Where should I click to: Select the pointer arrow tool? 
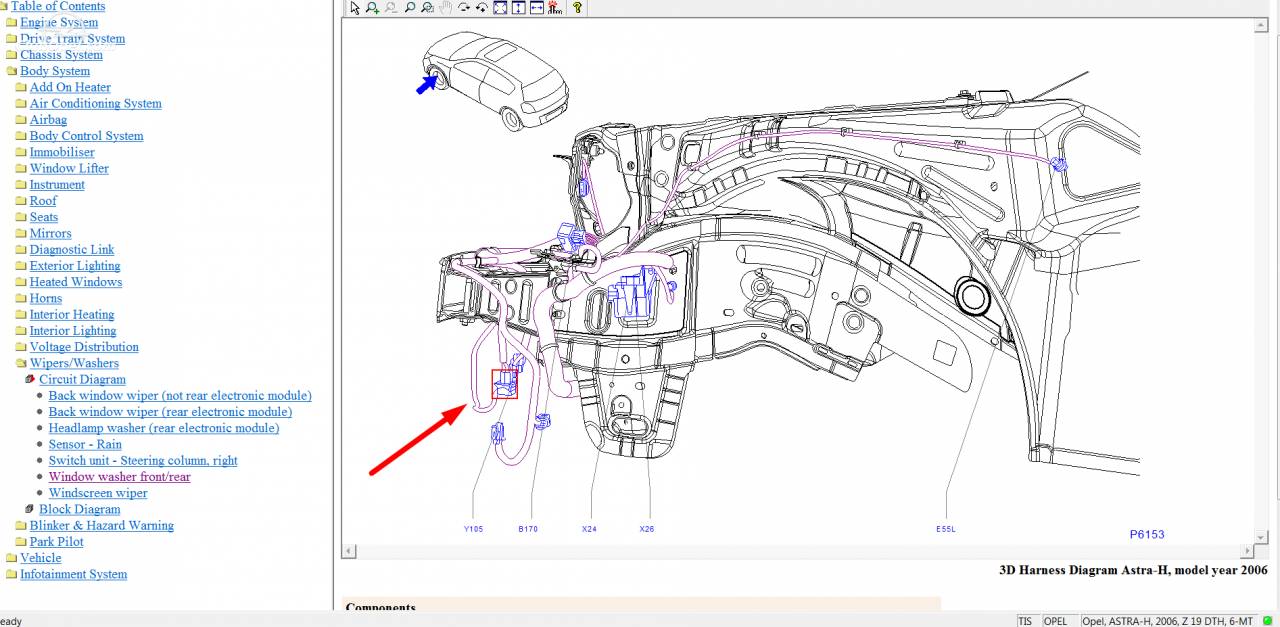click(x=355, y=7)
